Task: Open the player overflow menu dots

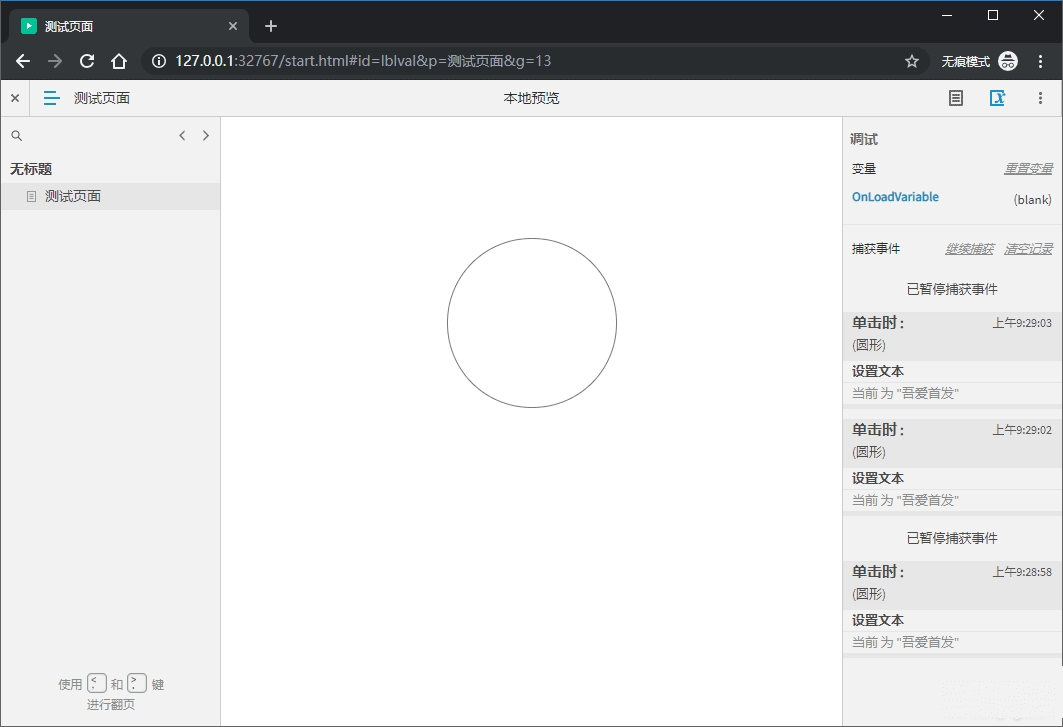Action: (1040, 98)
